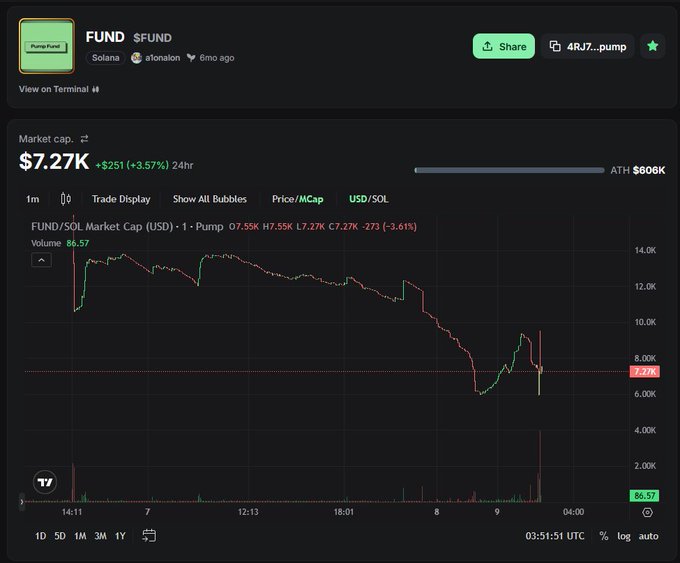This screenshot has width=680, height=563.
Task: Select the 1M time range
Action: point(80,536)
